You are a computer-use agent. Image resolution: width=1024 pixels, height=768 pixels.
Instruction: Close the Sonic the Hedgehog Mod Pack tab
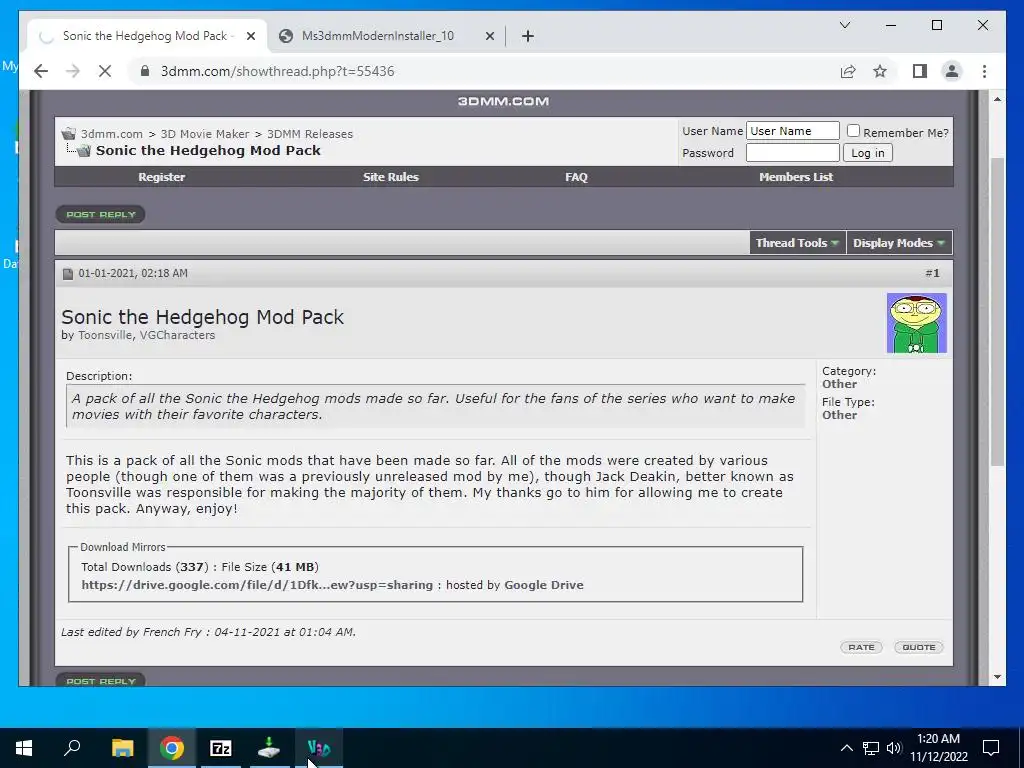[x=251, y=36]
